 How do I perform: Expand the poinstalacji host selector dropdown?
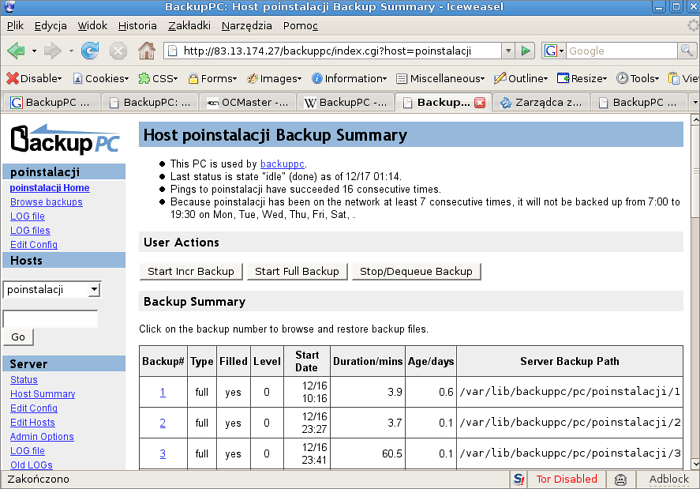click(94, 289)
